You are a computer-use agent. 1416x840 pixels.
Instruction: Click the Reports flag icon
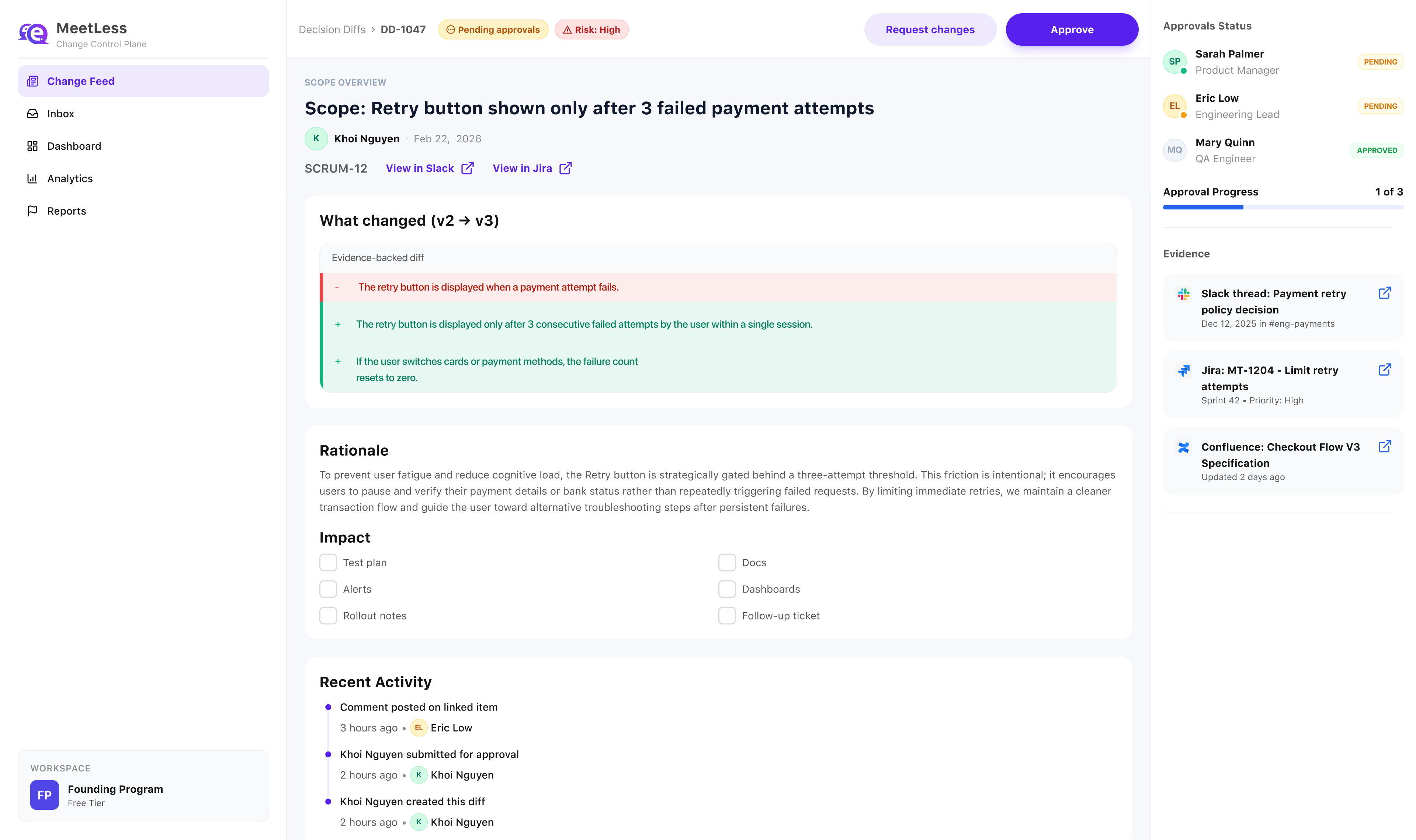(33, 211)
